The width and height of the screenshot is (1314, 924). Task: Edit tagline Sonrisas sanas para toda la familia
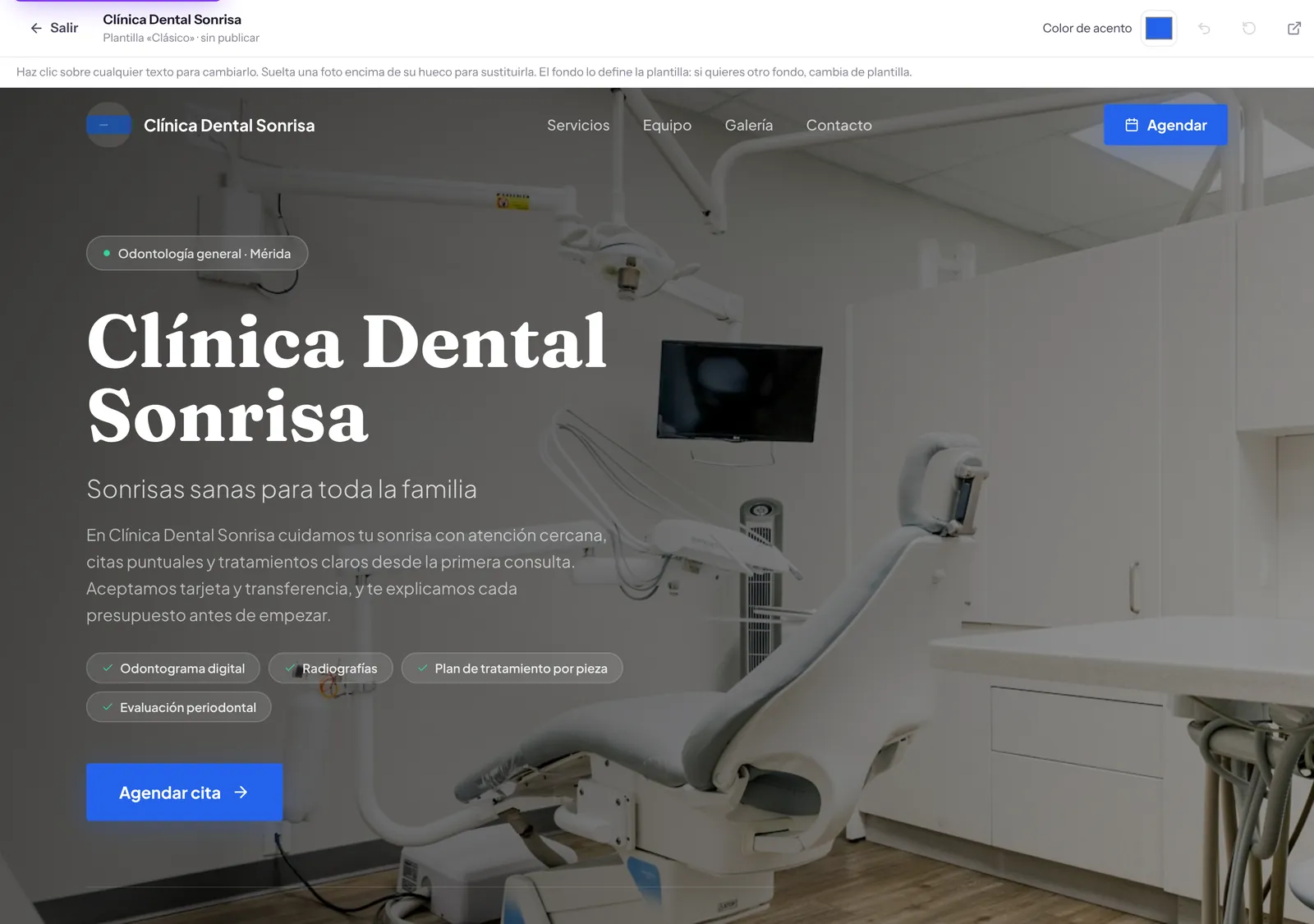click(282, 490)
